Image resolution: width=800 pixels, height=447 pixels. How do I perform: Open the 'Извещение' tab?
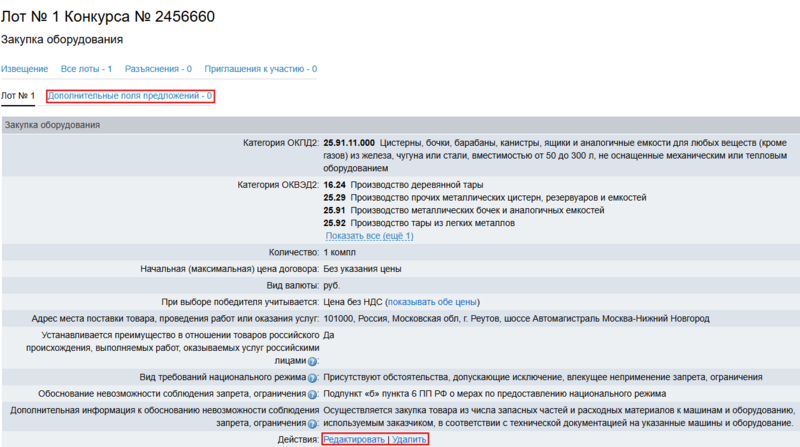coord(24,69)
